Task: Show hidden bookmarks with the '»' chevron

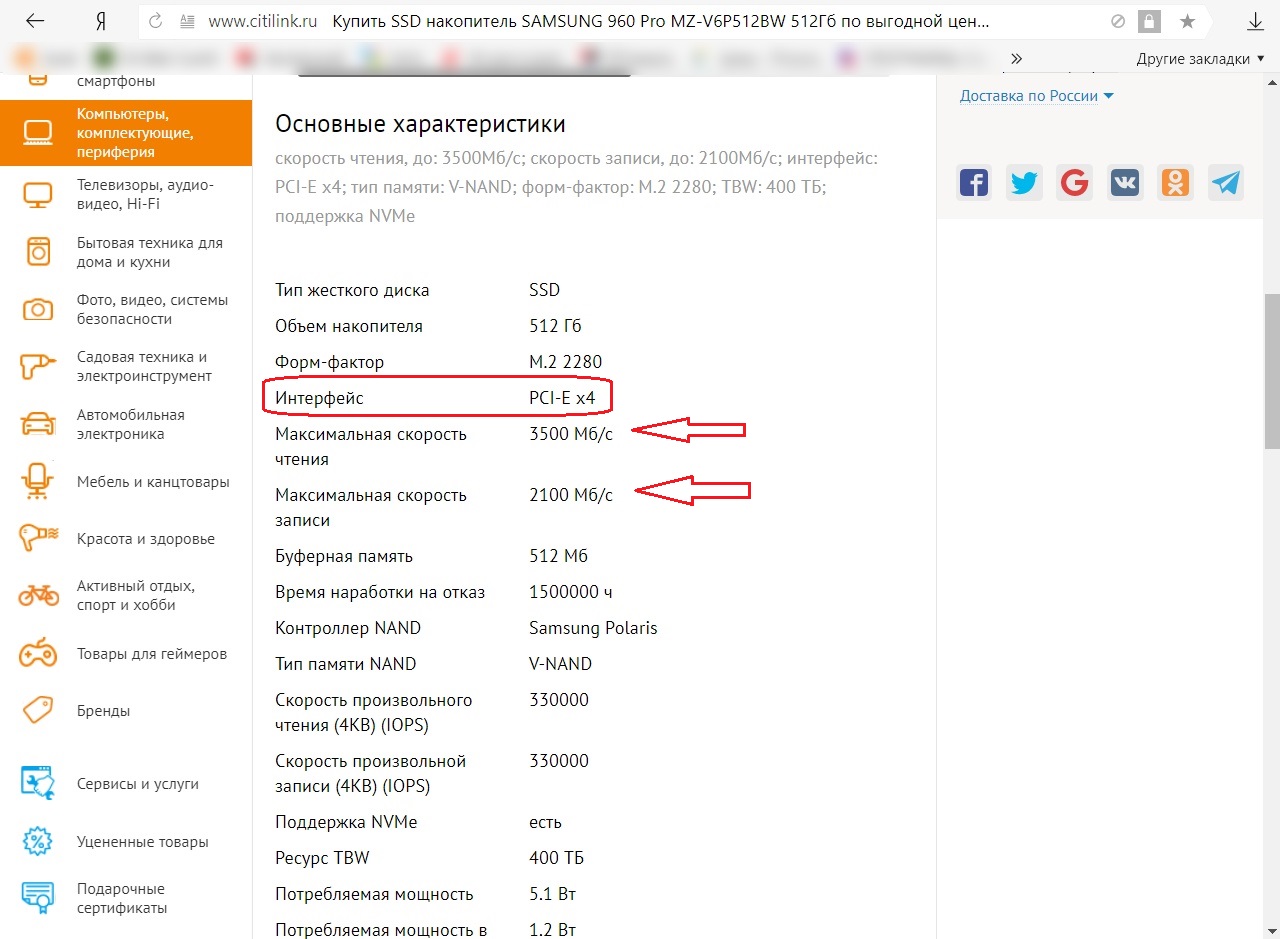Action: 1017,58
